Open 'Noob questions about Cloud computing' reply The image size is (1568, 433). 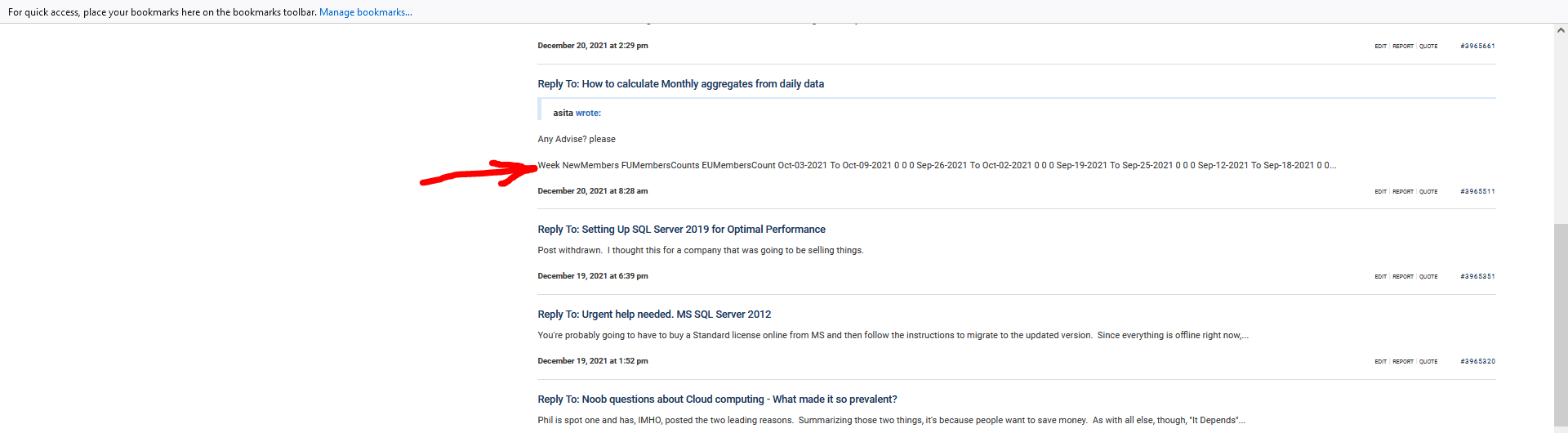point(717,400)
